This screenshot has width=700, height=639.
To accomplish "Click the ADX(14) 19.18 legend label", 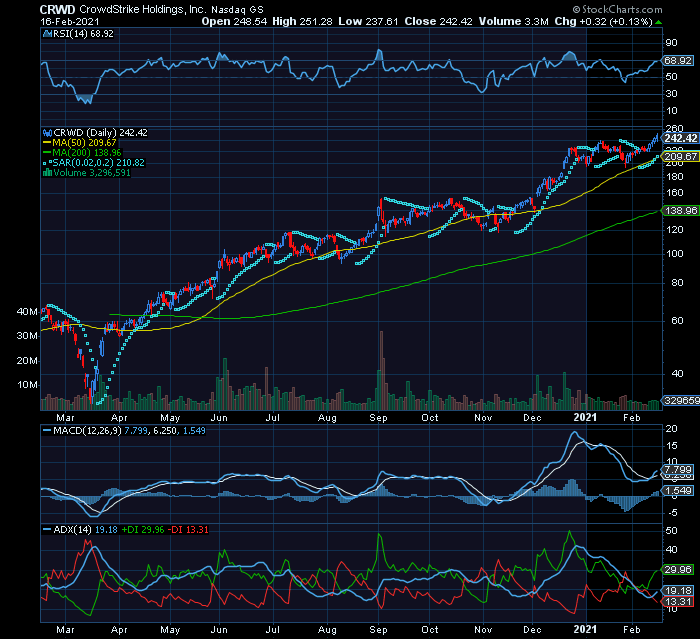I will 85,530.
